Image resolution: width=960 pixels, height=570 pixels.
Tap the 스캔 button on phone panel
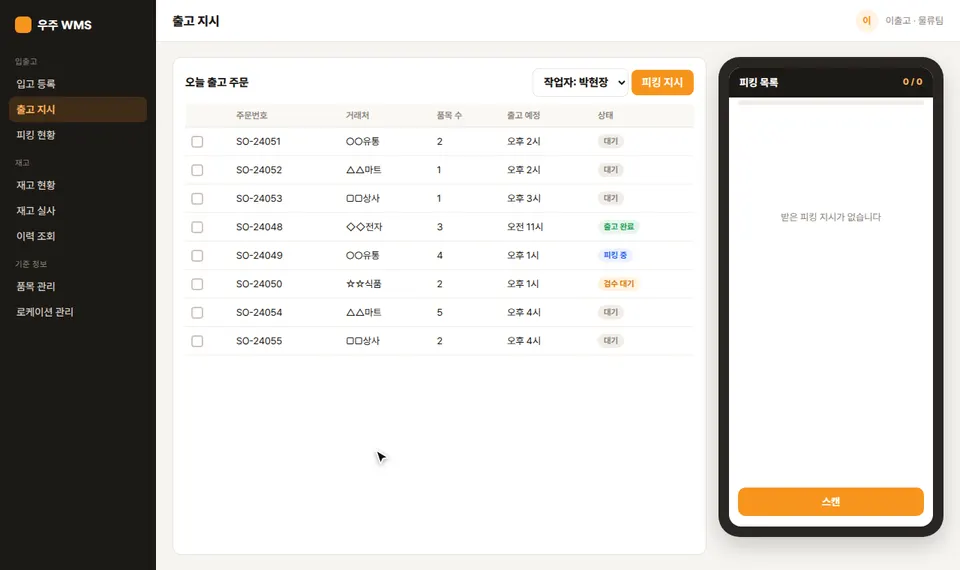point(830,501)
